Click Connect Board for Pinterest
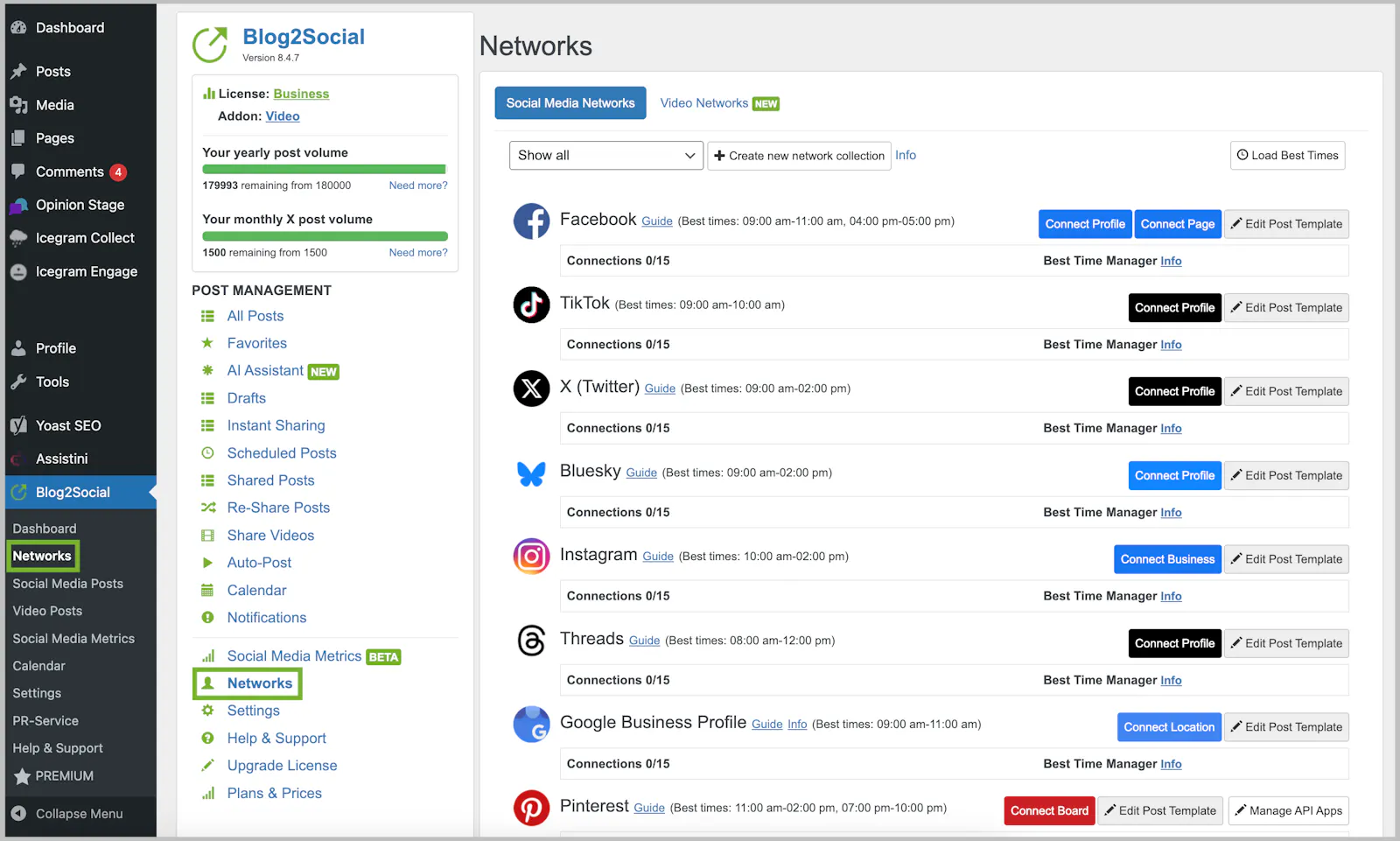The height and width of the screenshot is (841, 1400). pyautogui.click(x=1049, y=811)
